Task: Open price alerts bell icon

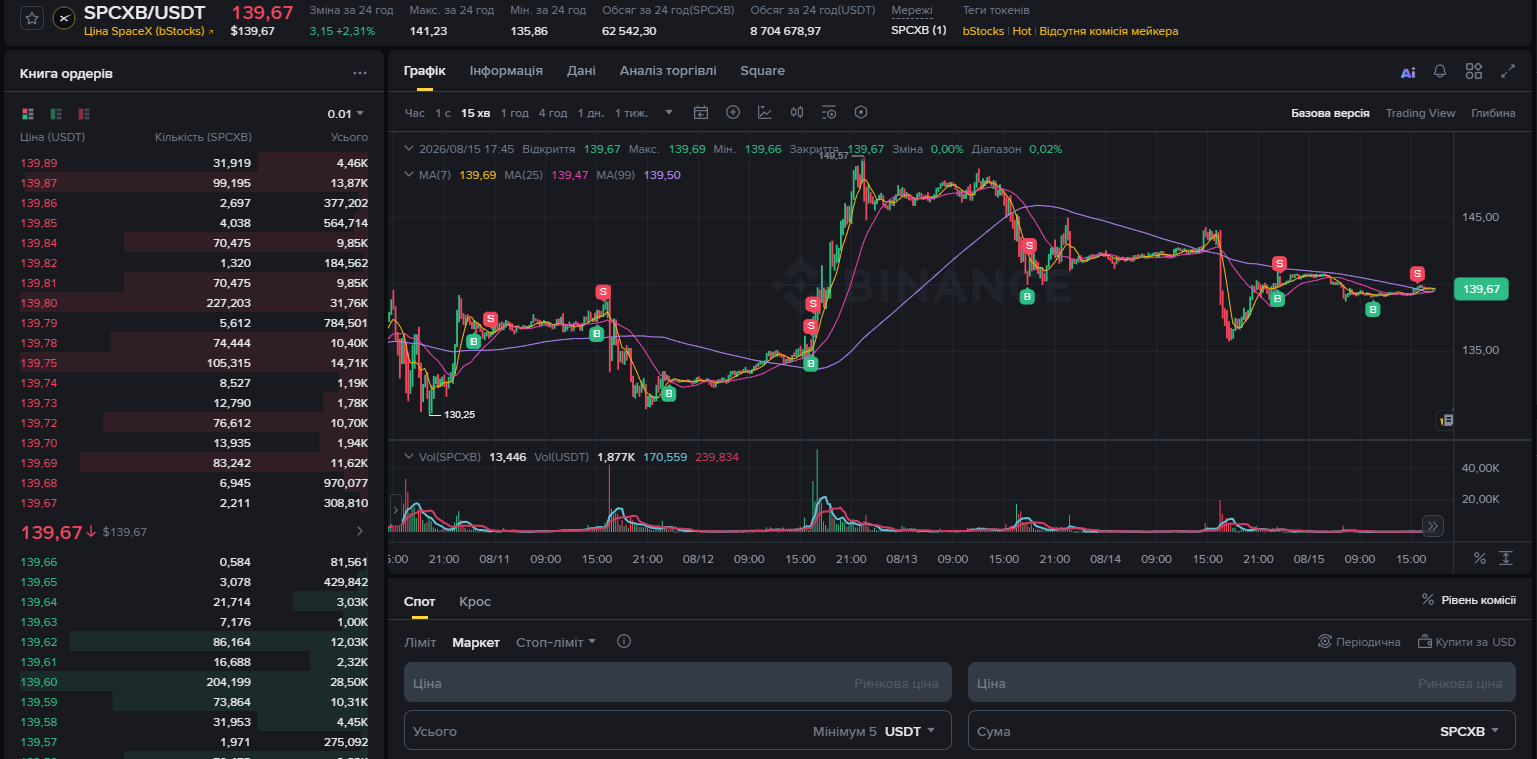Action: click(1440, 71)
